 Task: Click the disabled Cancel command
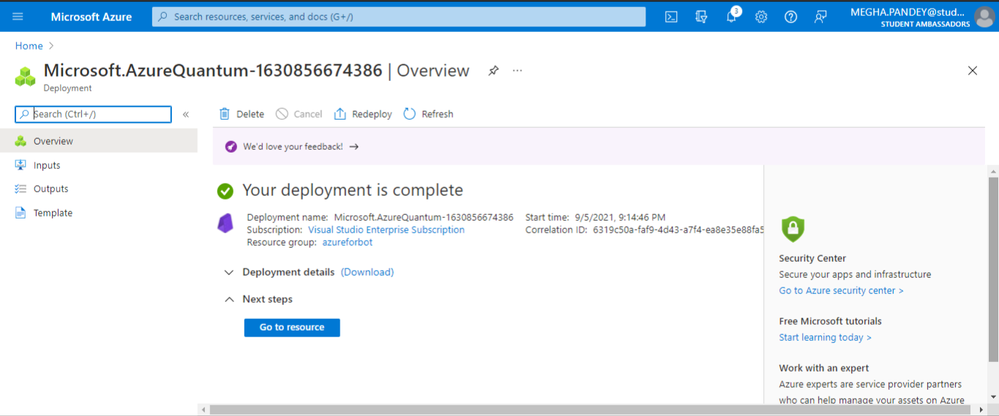coord(299,114)
